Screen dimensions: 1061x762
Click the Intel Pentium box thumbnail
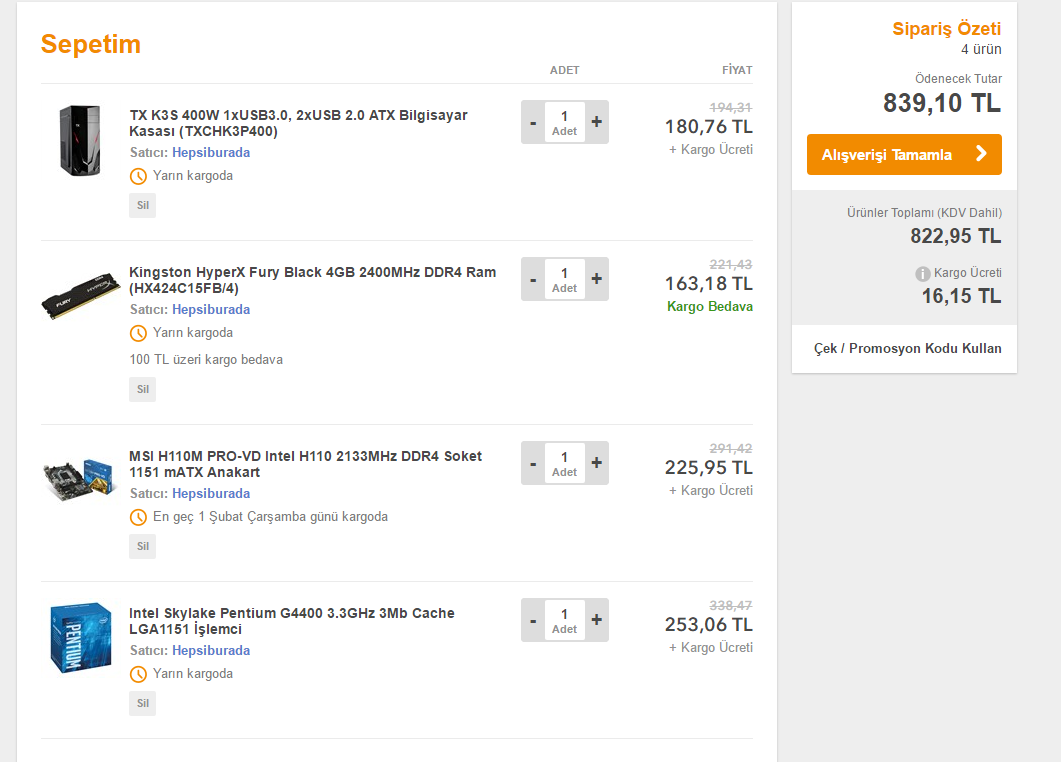coord(80,637)
